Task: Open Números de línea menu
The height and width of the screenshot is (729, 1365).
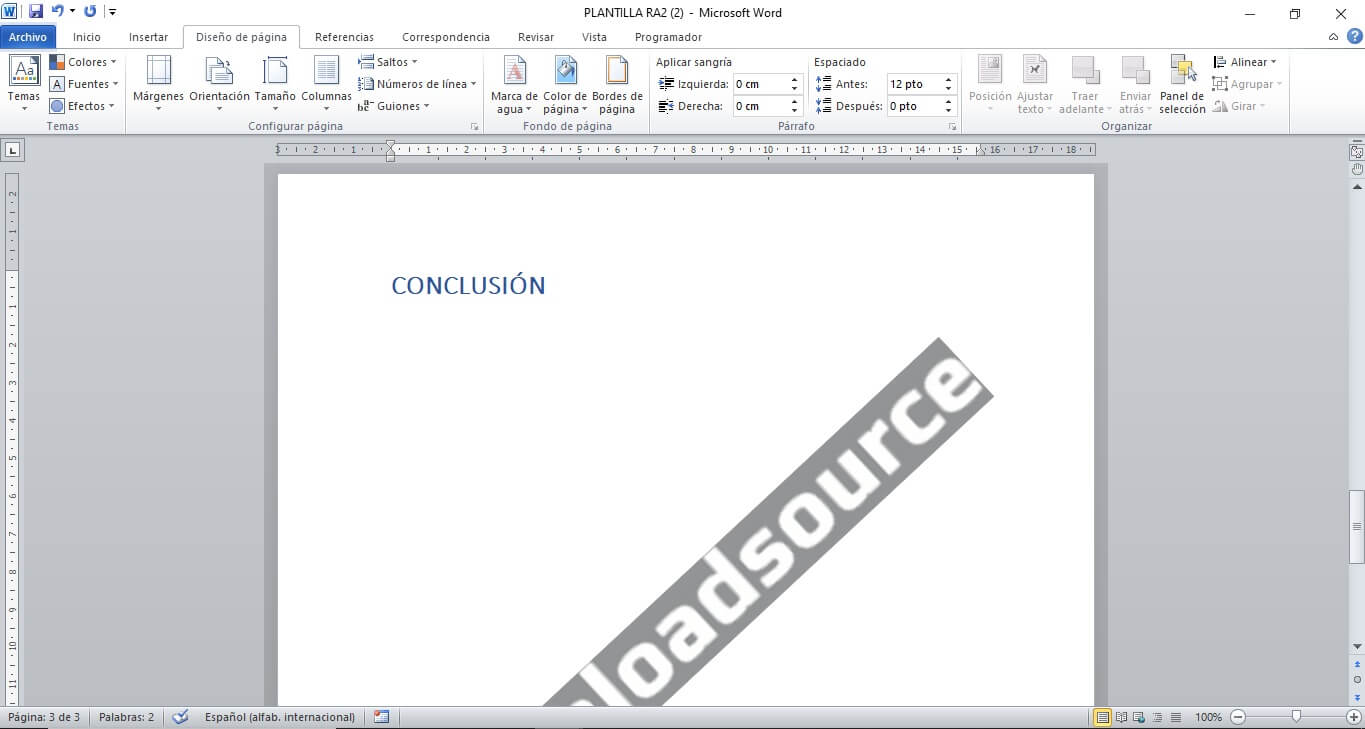Action: point(418,84)
